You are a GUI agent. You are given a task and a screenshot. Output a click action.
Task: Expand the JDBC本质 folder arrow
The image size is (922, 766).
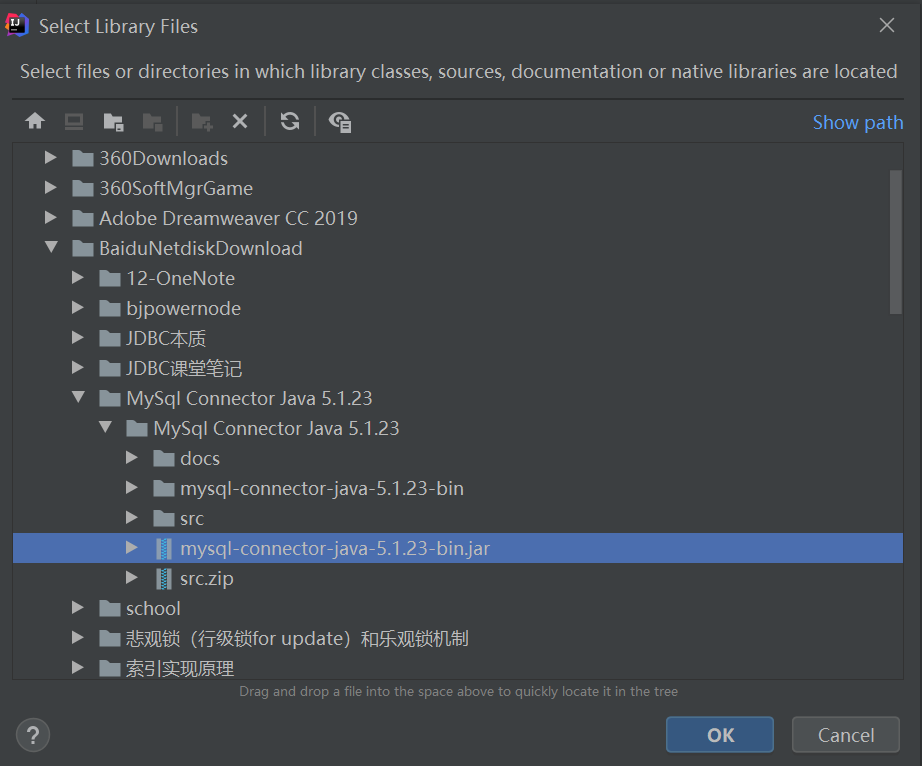point(78,337)
